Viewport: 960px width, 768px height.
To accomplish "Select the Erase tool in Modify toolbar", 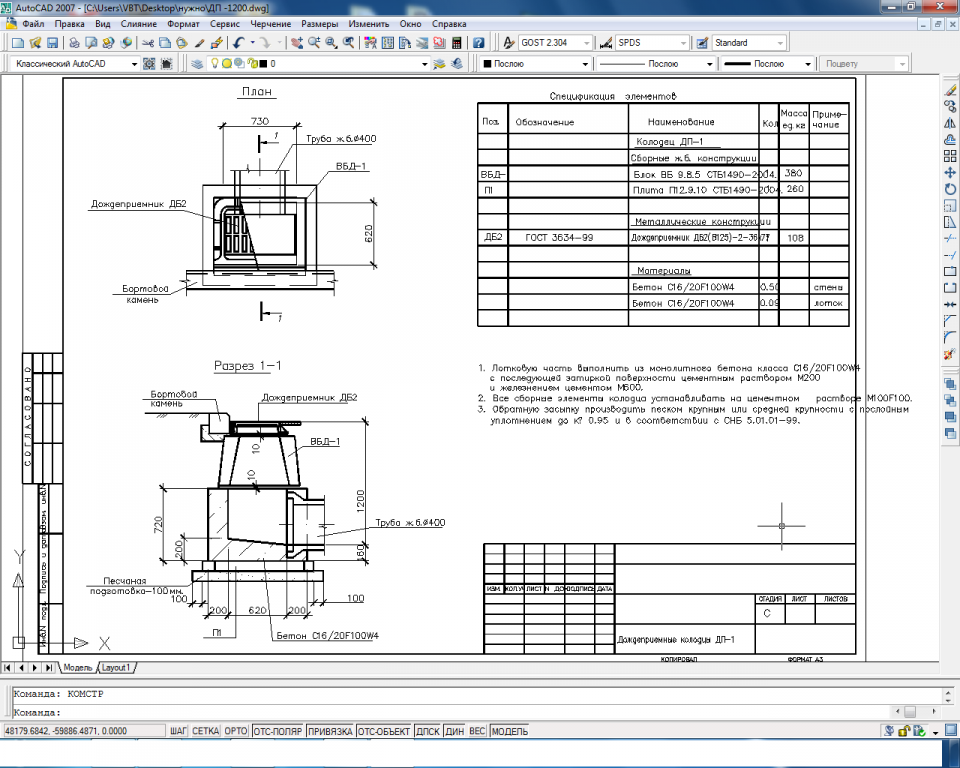I will [x=950, y=90].
